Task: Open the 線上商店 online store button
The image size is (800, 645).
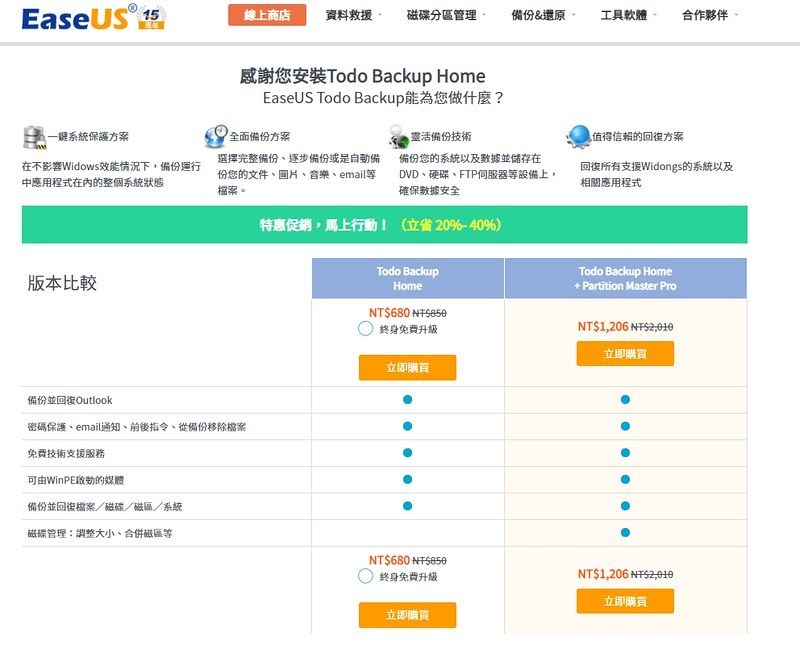Action: point(267,15)
